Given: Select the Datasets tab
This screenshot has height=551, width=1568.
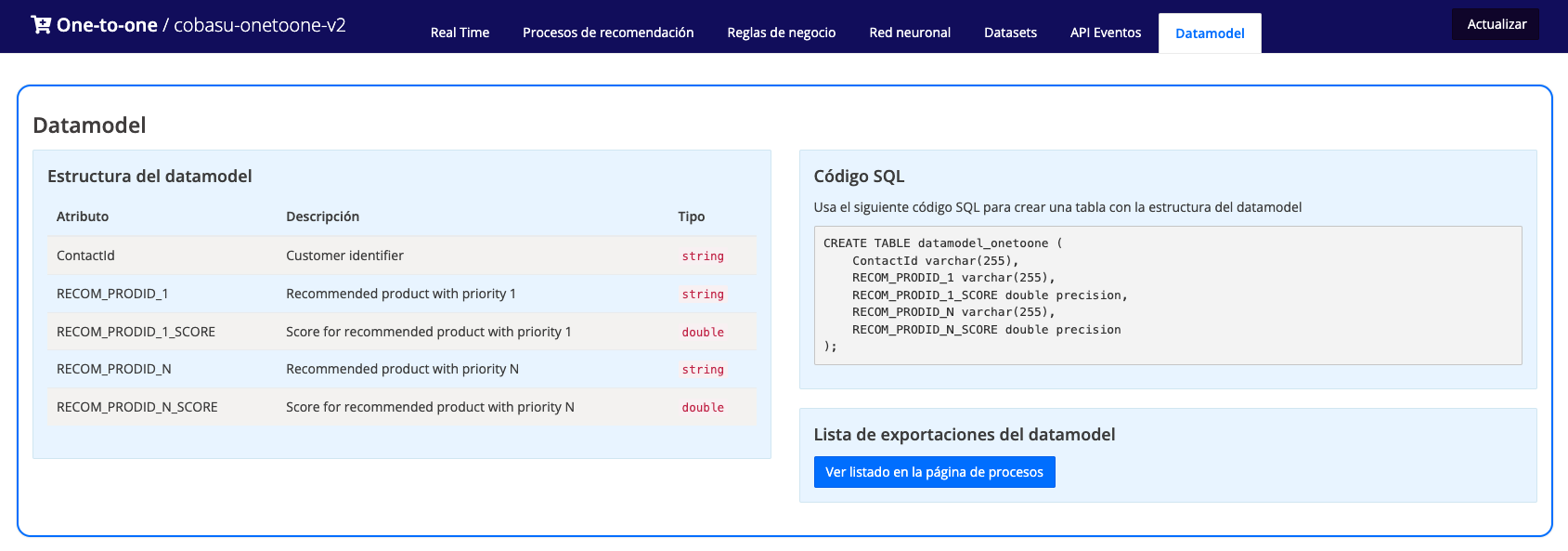Looking at the screenshot, I should coord(1010,33).
